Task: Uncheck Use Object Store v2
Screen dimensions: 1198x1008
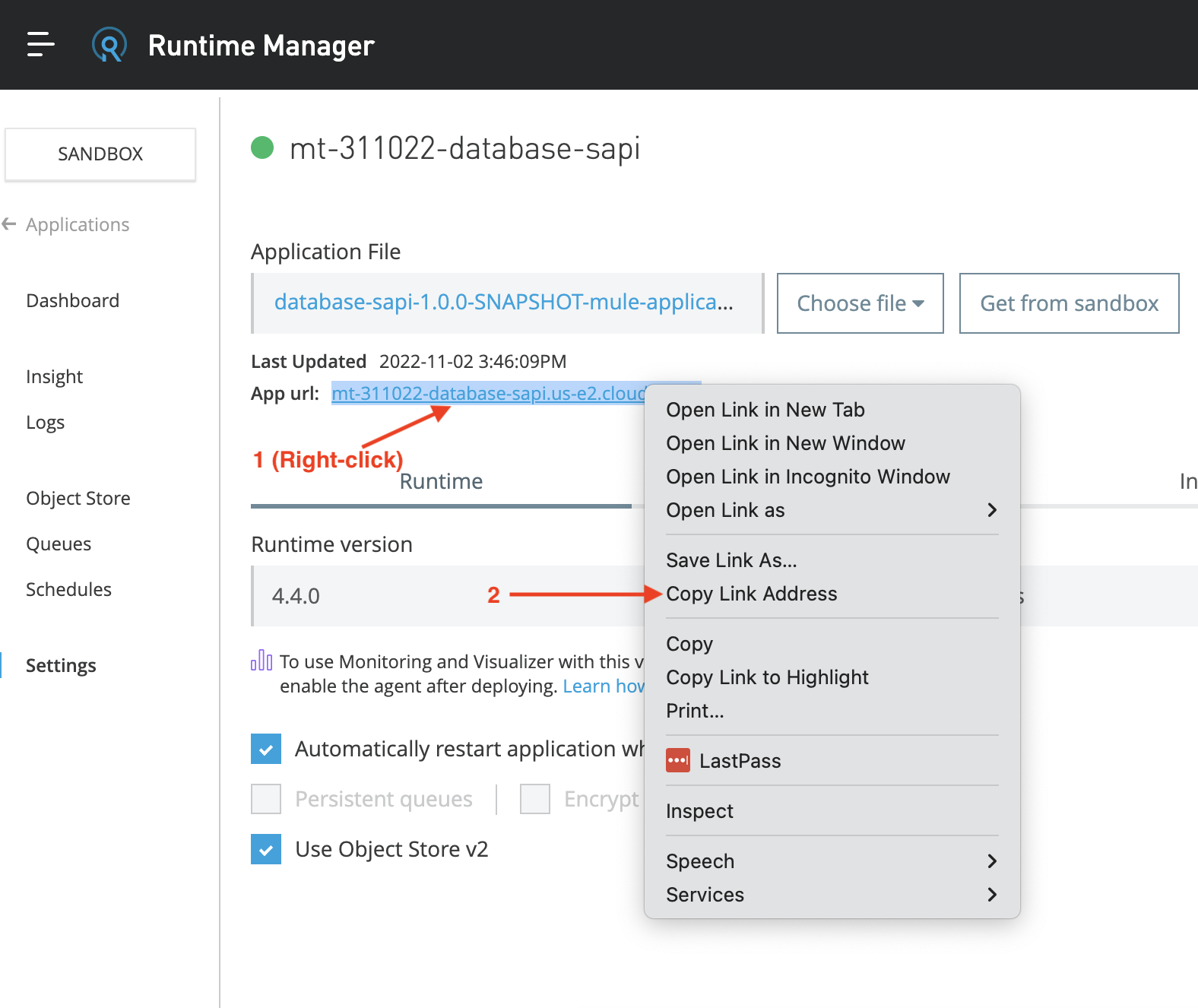Action: [x=266, y=849]
